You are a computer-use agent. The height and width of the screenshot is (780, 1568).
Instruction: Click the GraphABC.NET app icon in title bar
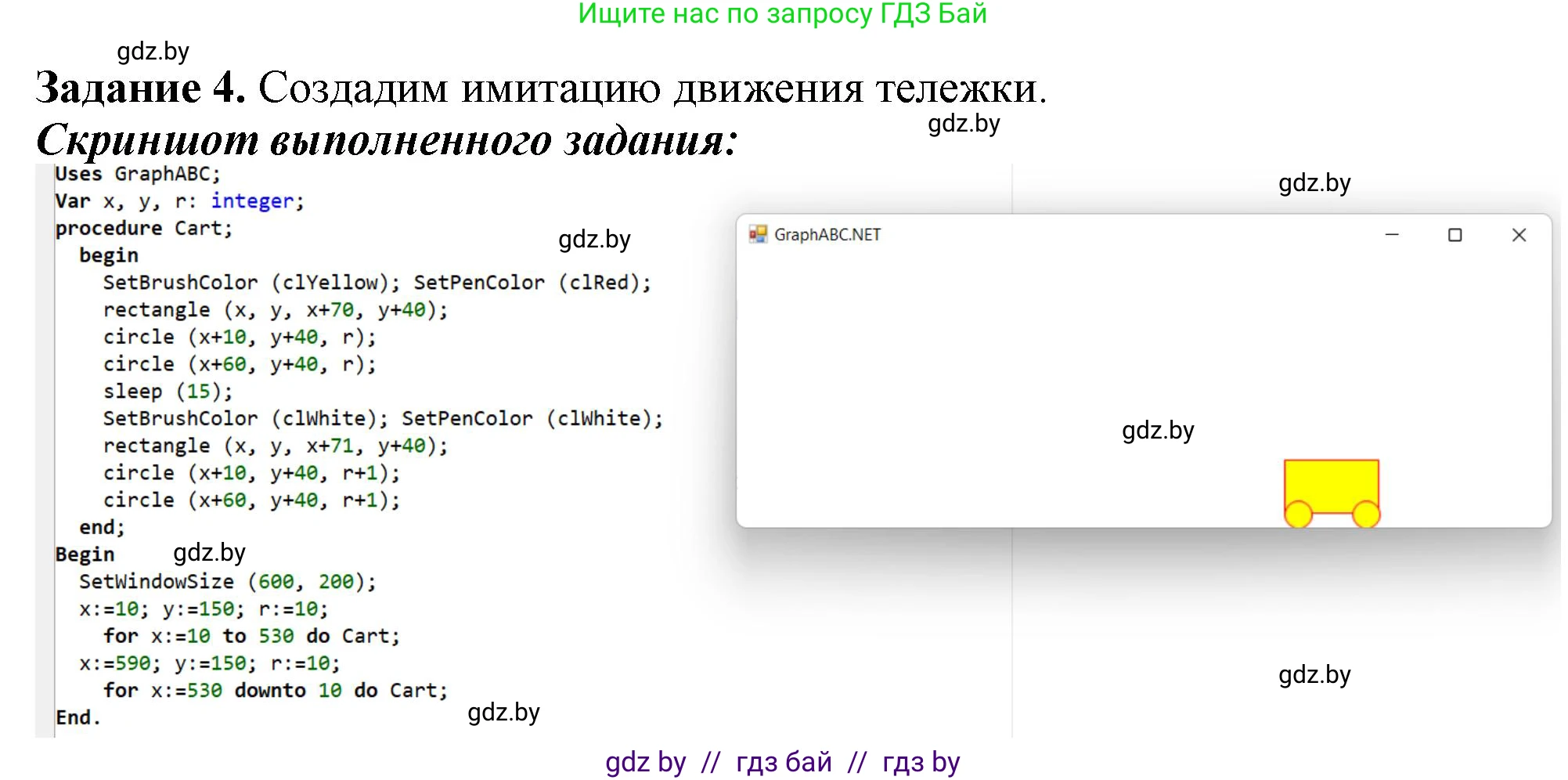[x=757, y=235]
